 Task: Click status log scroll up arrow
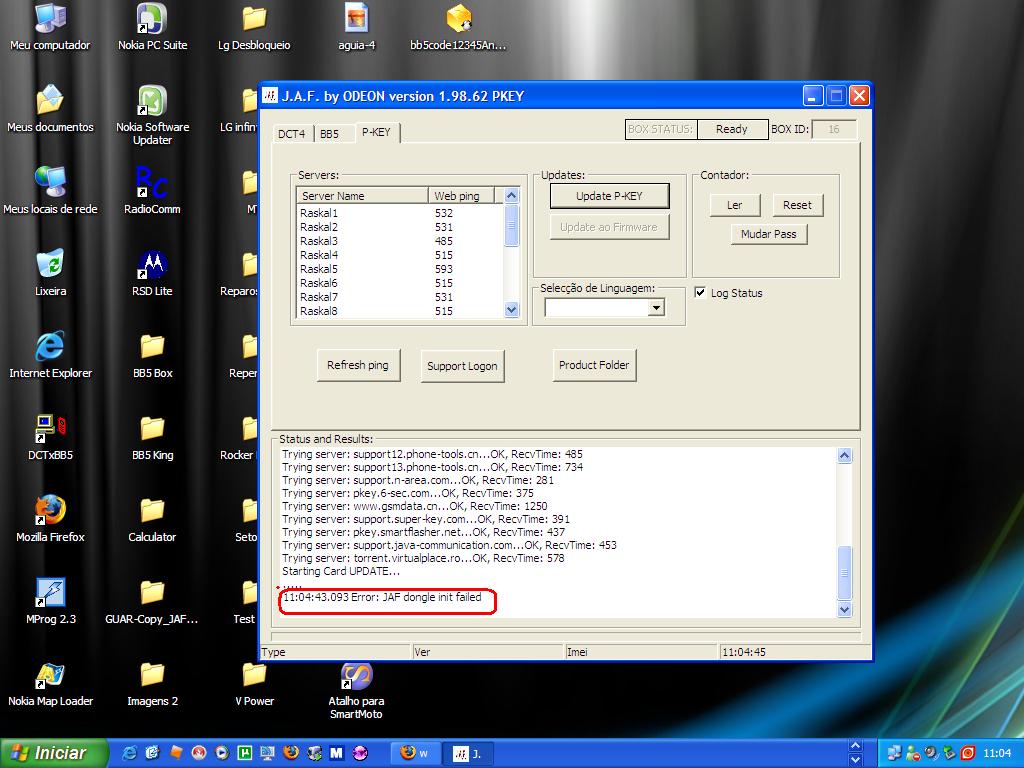click(844, 455)
